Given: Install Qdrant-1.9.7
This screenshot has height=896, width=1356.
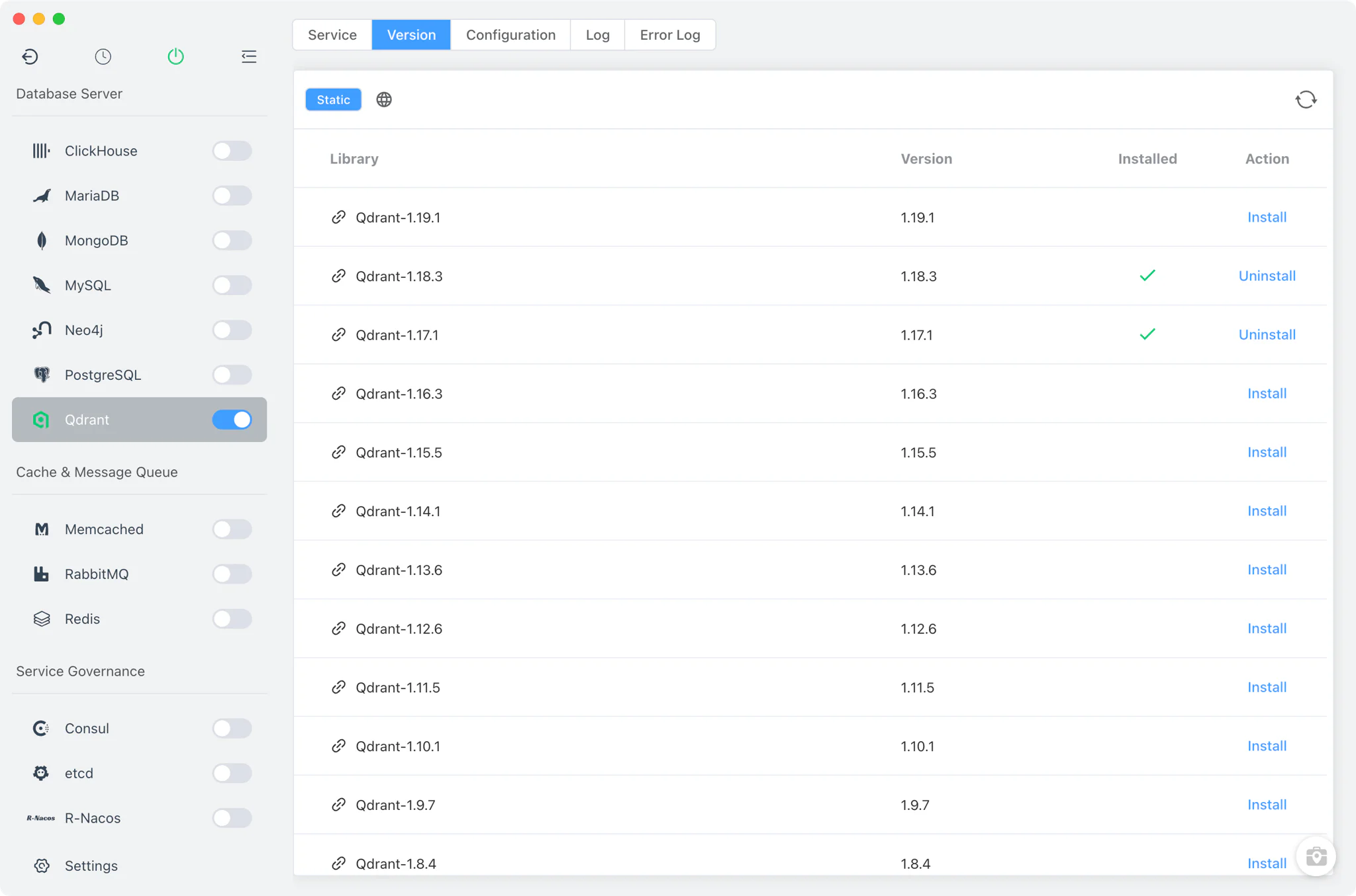Looking at the screenshot, I should pos(1267,805).
